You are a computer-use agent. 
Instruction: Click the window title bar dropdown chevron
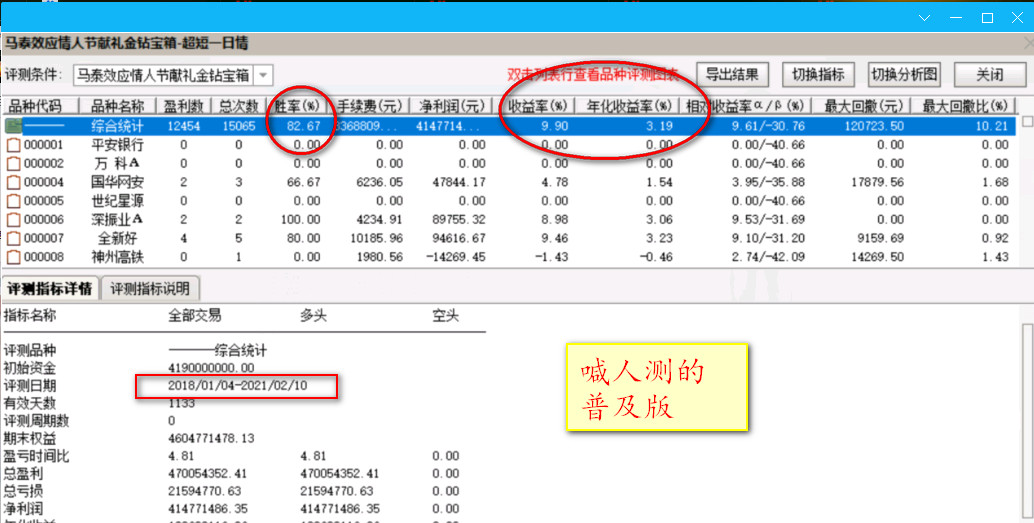[x=925, y=18]
